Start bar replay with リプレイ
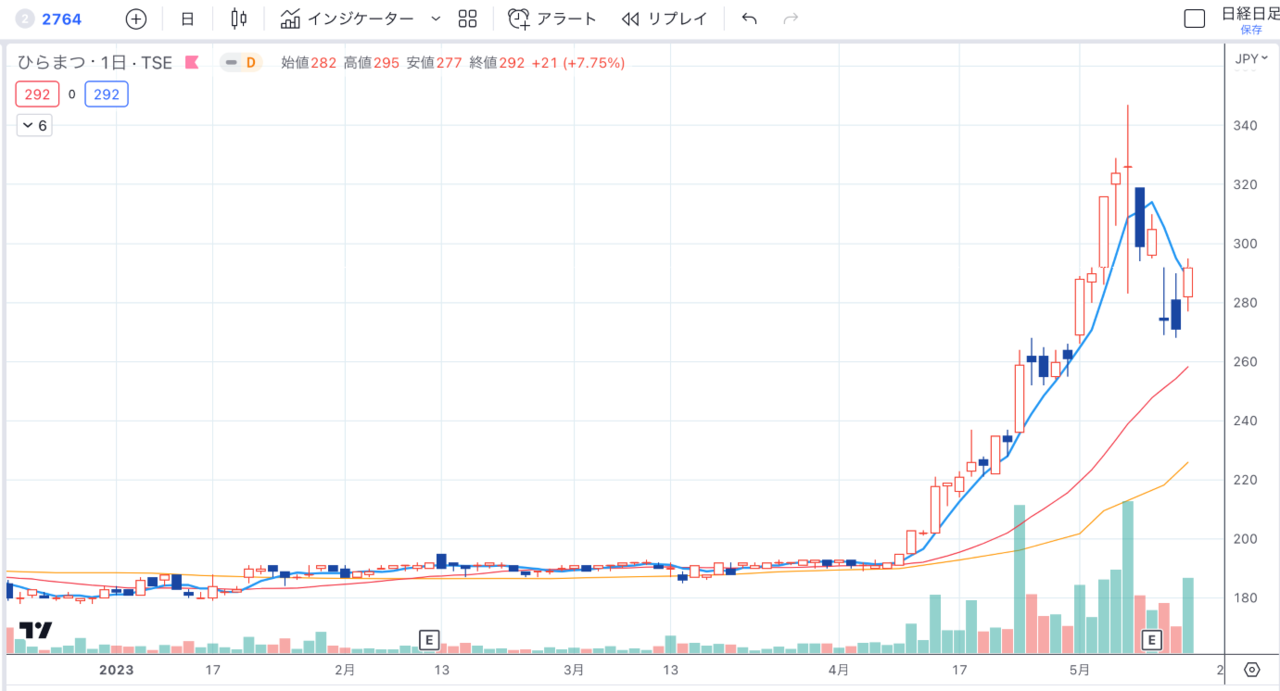The height and width of the screenshot is (691, 1280). [x=664, y=19]
